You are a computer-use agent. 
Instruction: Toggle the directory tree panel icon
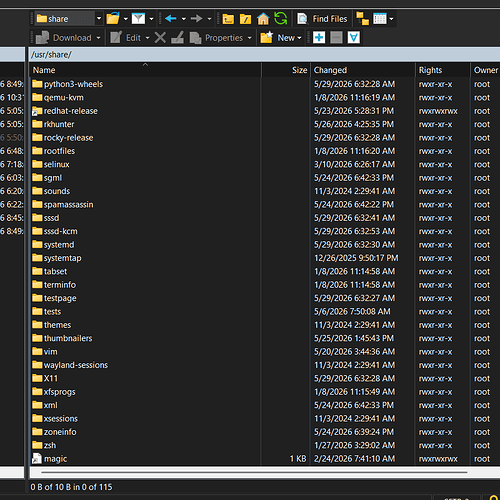click(362, 19)
